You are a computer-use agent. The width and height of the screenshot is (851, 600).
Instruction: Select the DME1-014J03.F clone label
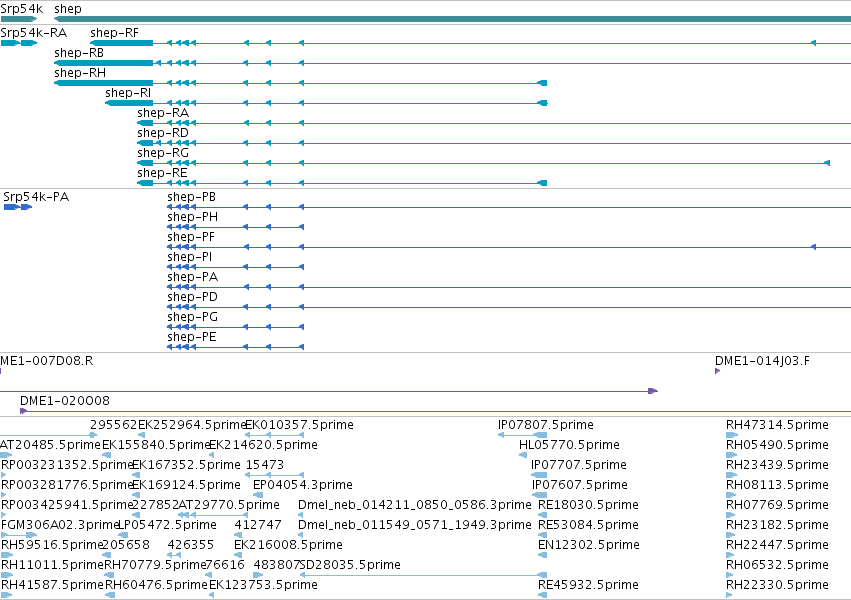coord(762,361)
